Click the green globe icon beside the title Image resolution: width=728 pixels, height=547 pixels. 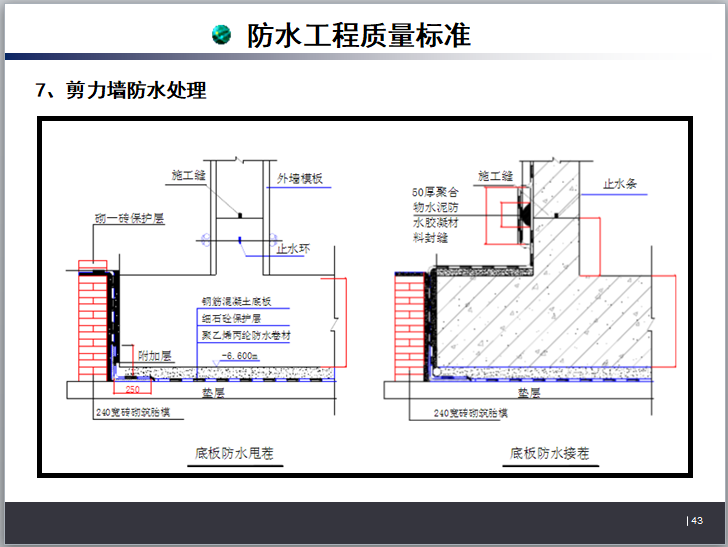[x=223, y=36]
